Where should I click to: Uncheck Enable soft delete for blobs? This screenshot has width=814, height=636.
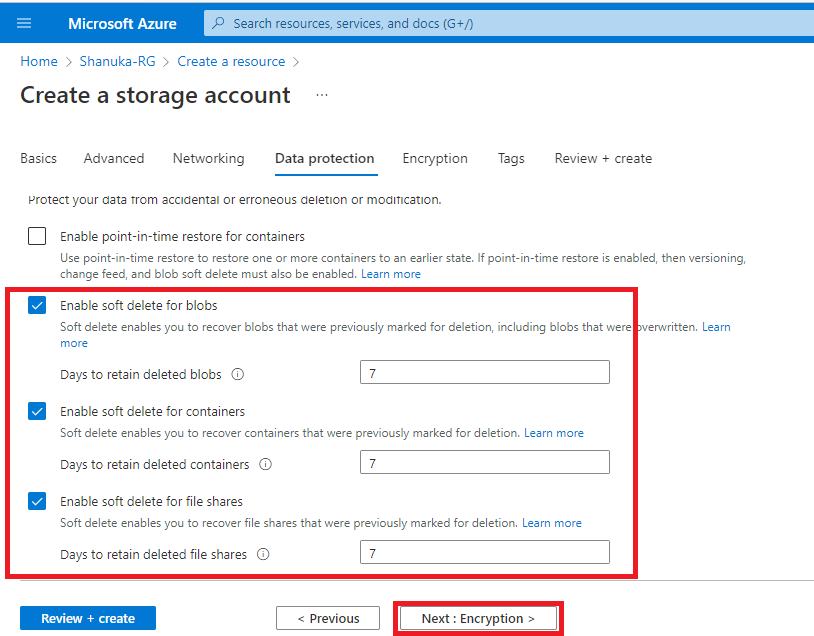click(x=37, y=305)
